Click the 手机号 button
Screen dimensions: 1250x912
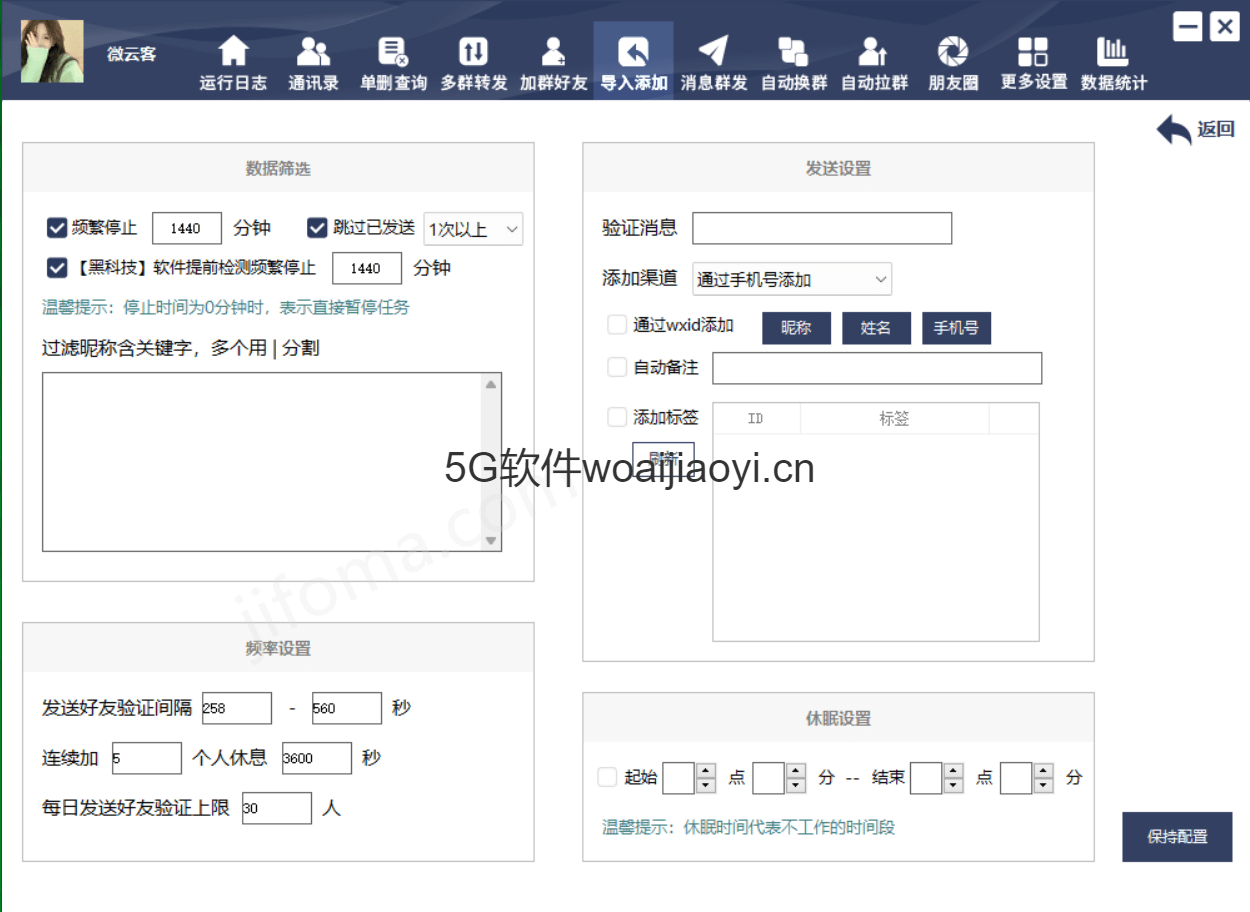pos(956,328)
